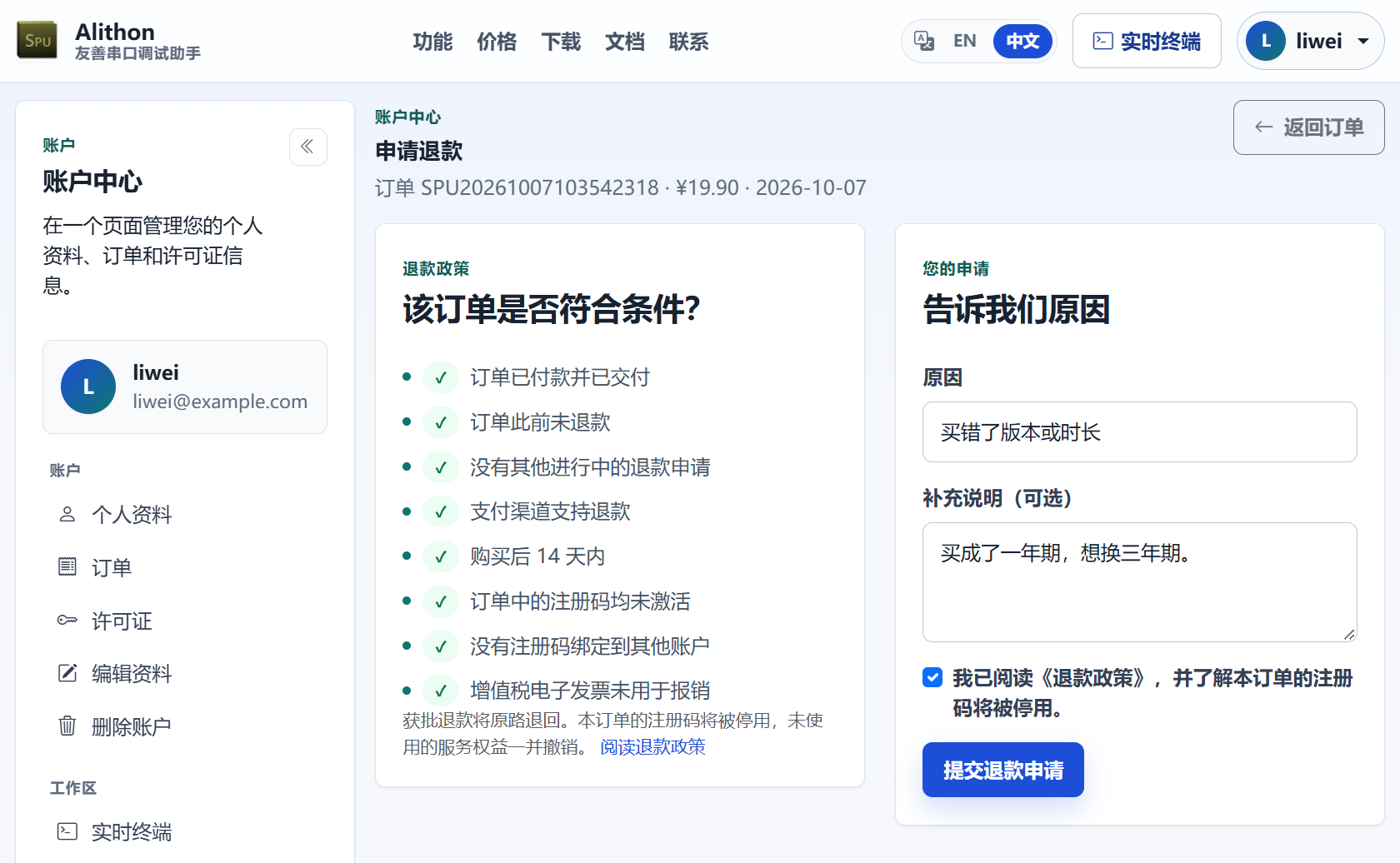Open 个人资料 person icon in sidebar
The image size is (1400, 863).
67,514
